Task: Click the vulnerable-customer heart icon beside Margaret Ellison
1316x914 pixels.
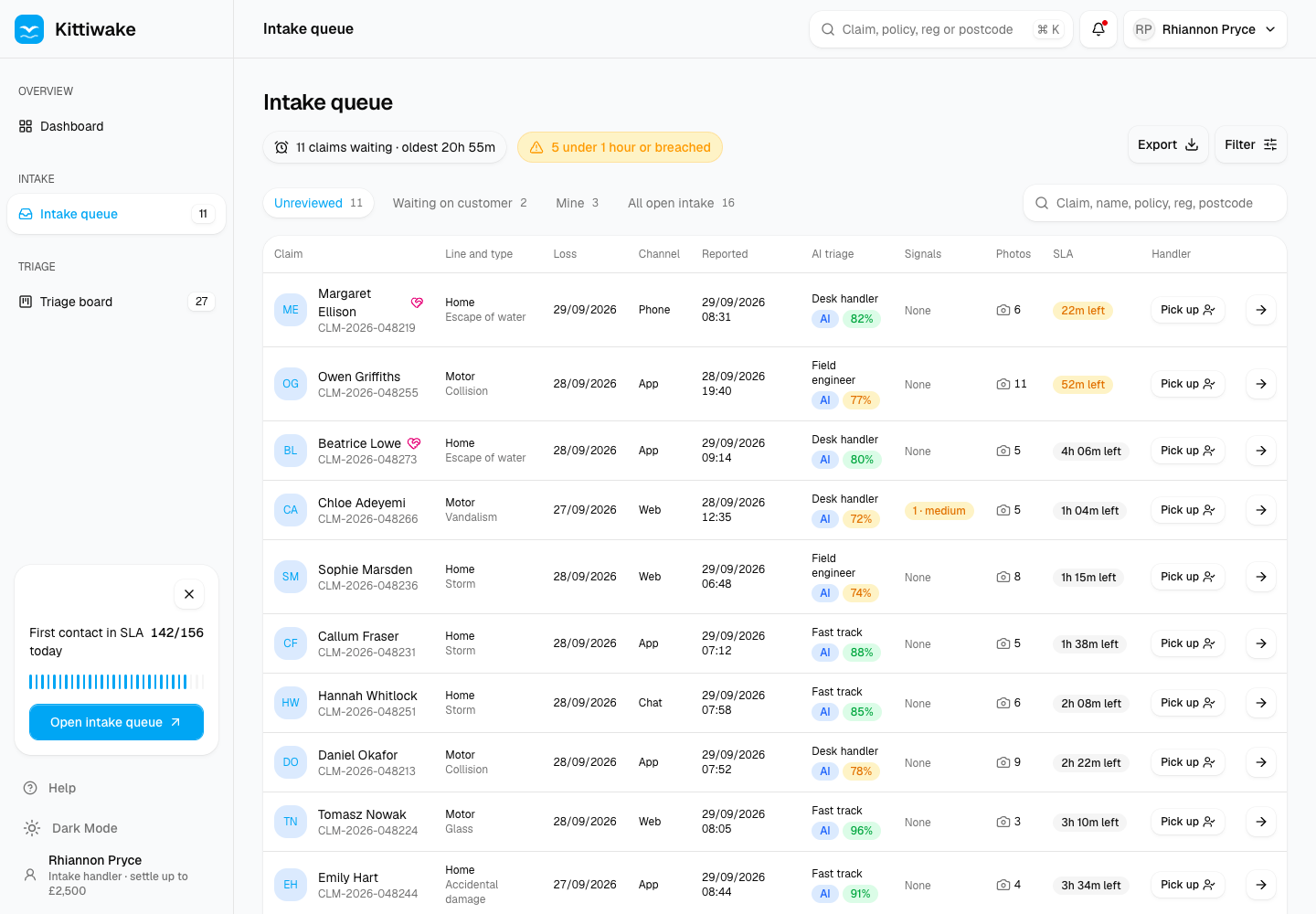Action: [417, 303]
